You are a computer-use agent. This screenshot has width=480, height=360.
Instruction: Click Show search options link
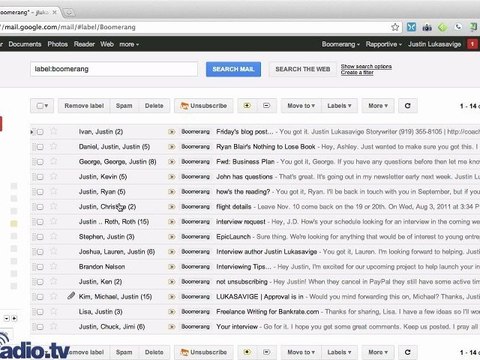pyautogui.click(x=366, y=66)
